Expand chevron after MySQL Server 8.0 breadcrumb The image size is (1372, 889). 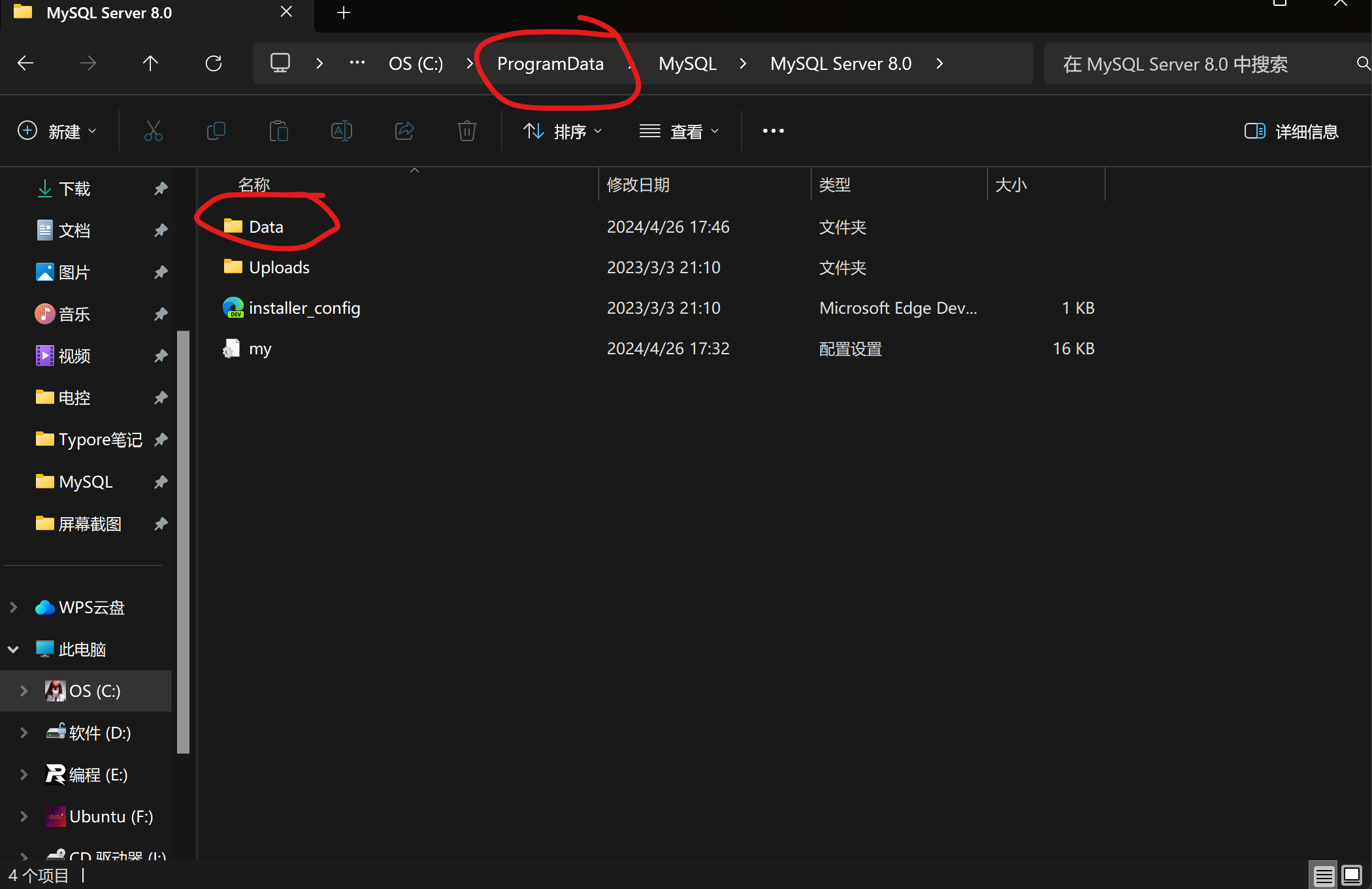point(939,63)
